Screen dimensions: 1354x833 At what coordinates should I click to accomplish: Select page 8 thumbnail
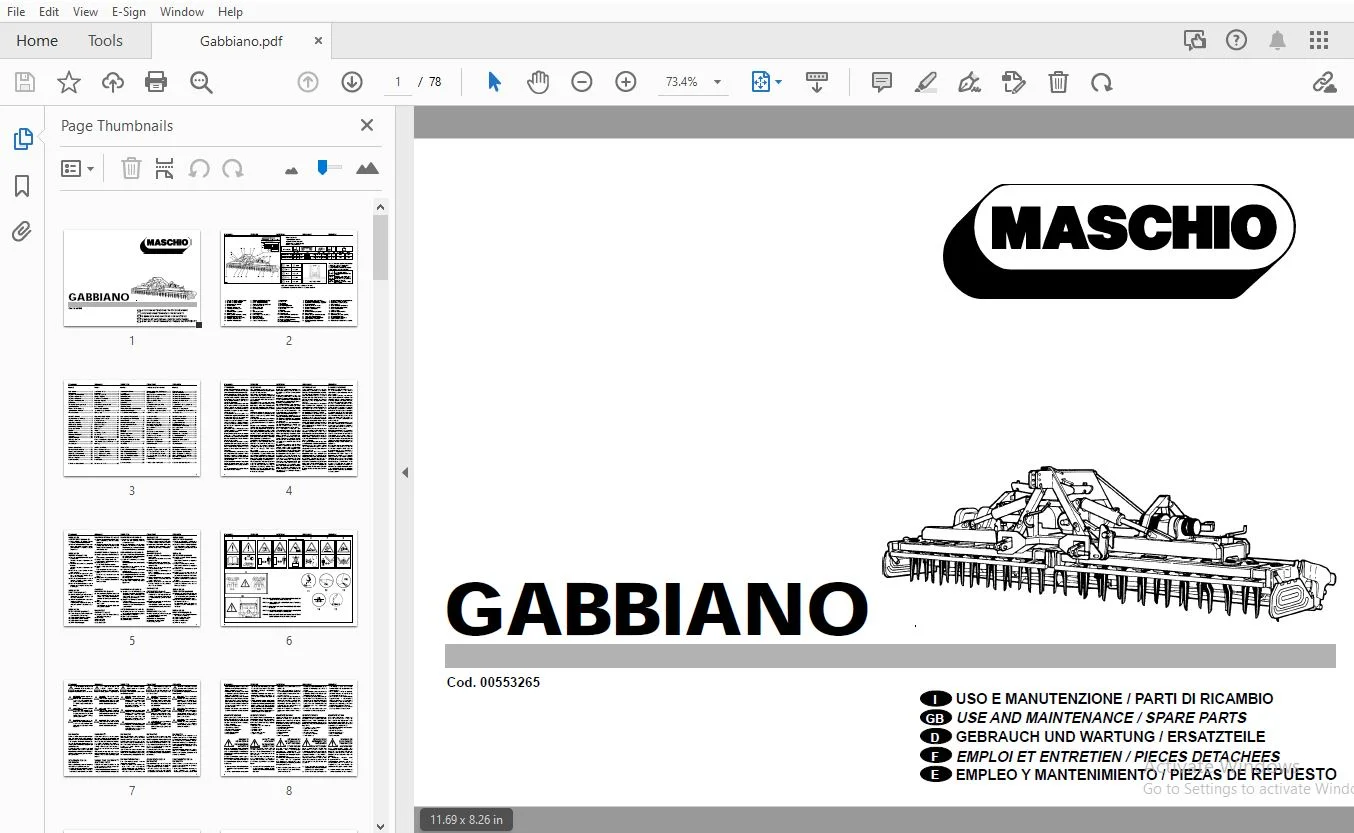pos(289,728)
